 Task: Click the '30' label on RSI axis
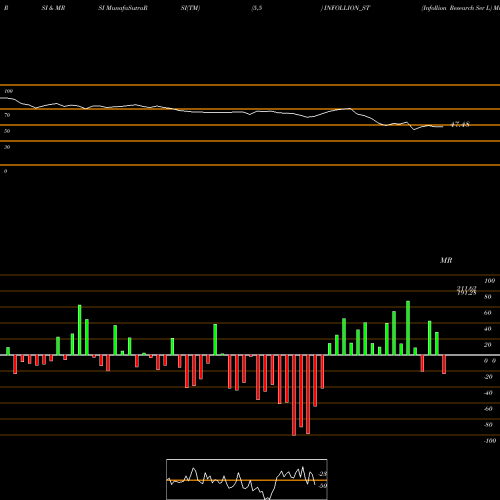[7, 147]
